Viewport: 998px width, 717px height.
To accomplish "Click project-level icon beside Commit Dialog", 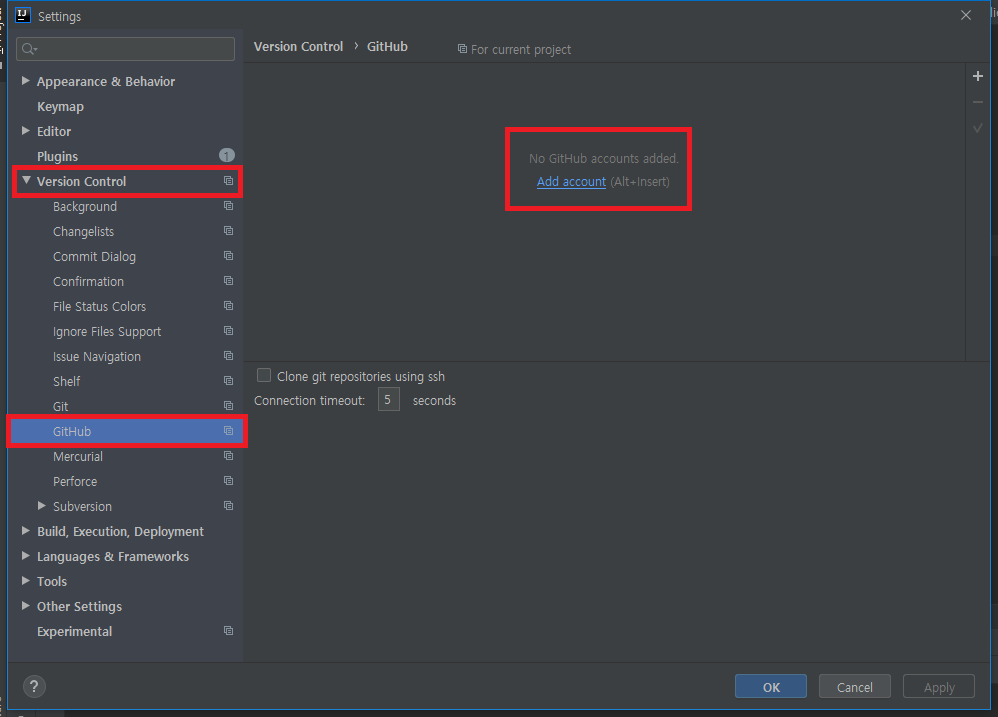I will (228, 256).
